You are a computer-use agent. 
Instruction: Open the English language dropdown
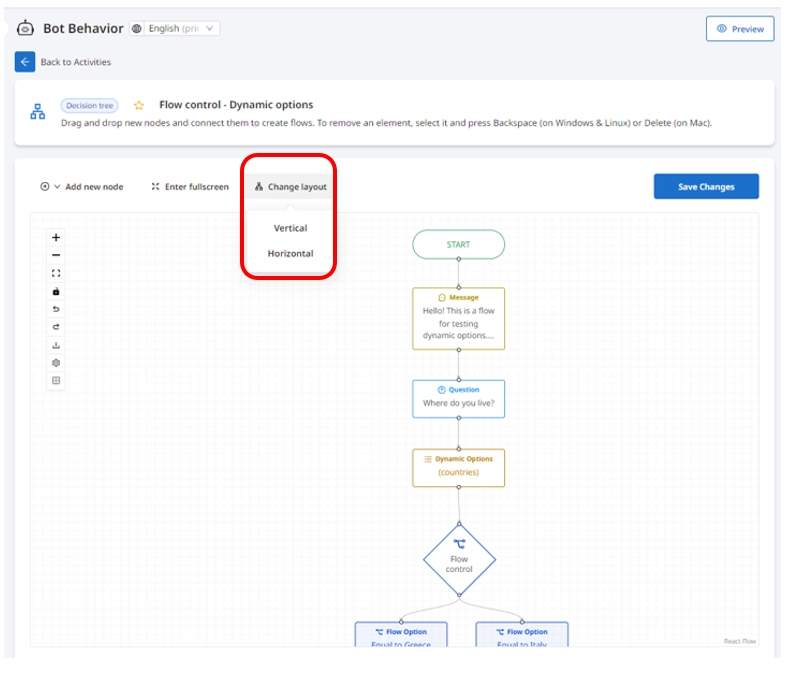point(175,29)
